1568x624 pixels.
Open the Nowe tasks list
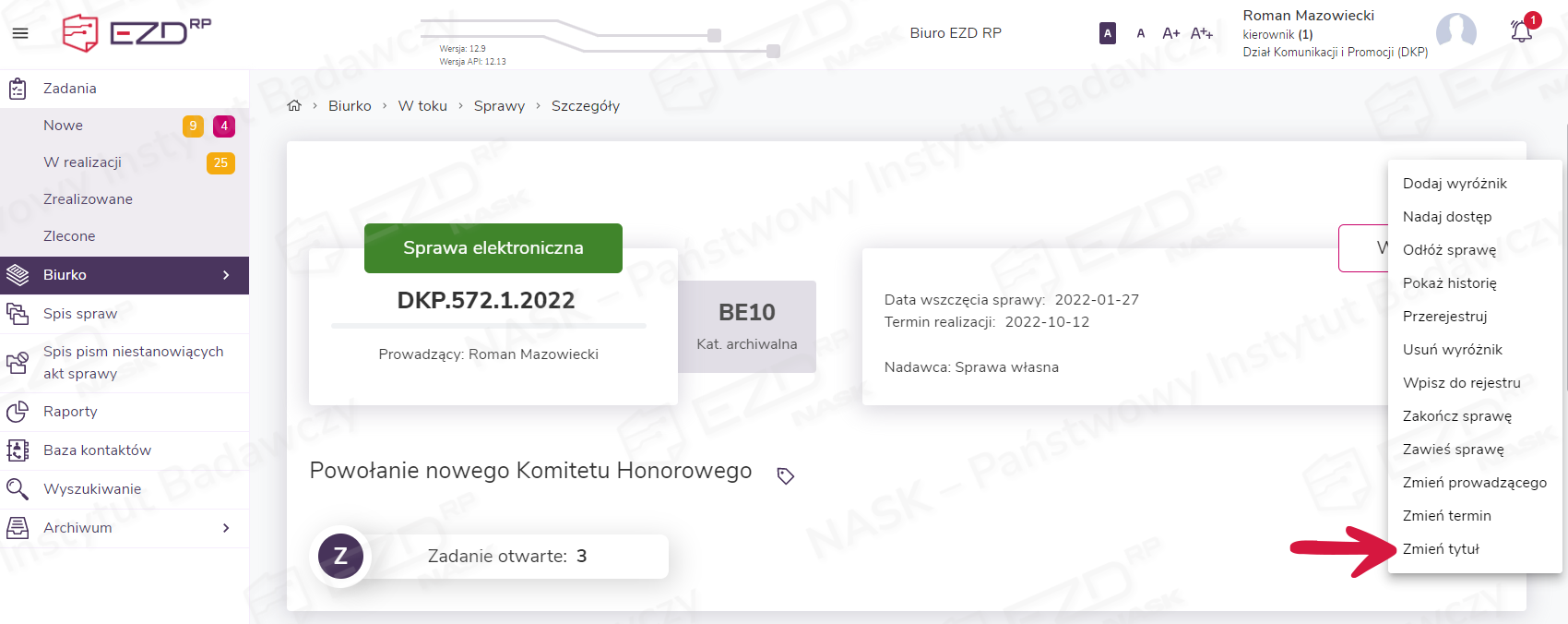(64, 126)
